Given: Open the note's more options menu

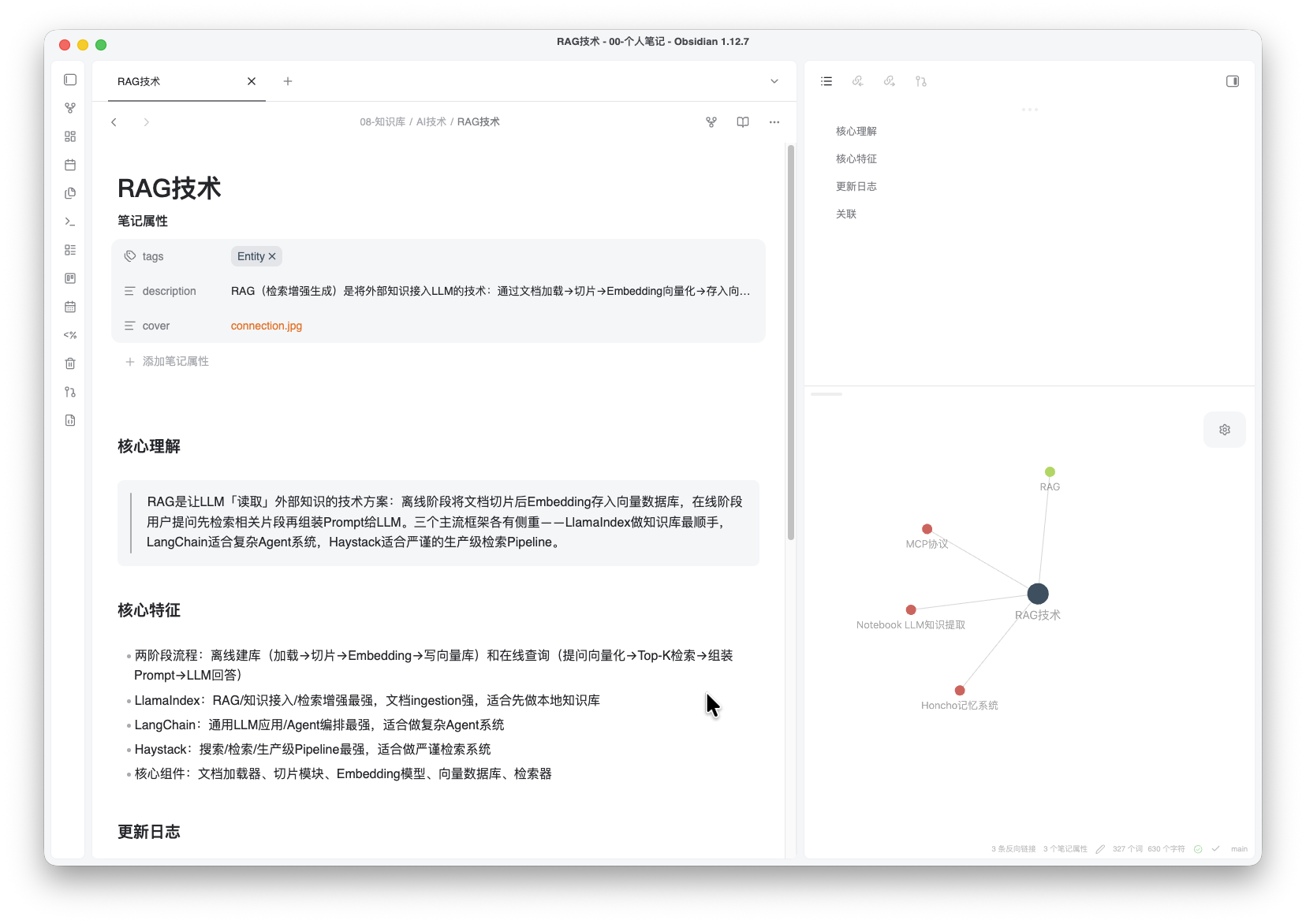Looking at the screenshot, I should click(x=774, y=122).
